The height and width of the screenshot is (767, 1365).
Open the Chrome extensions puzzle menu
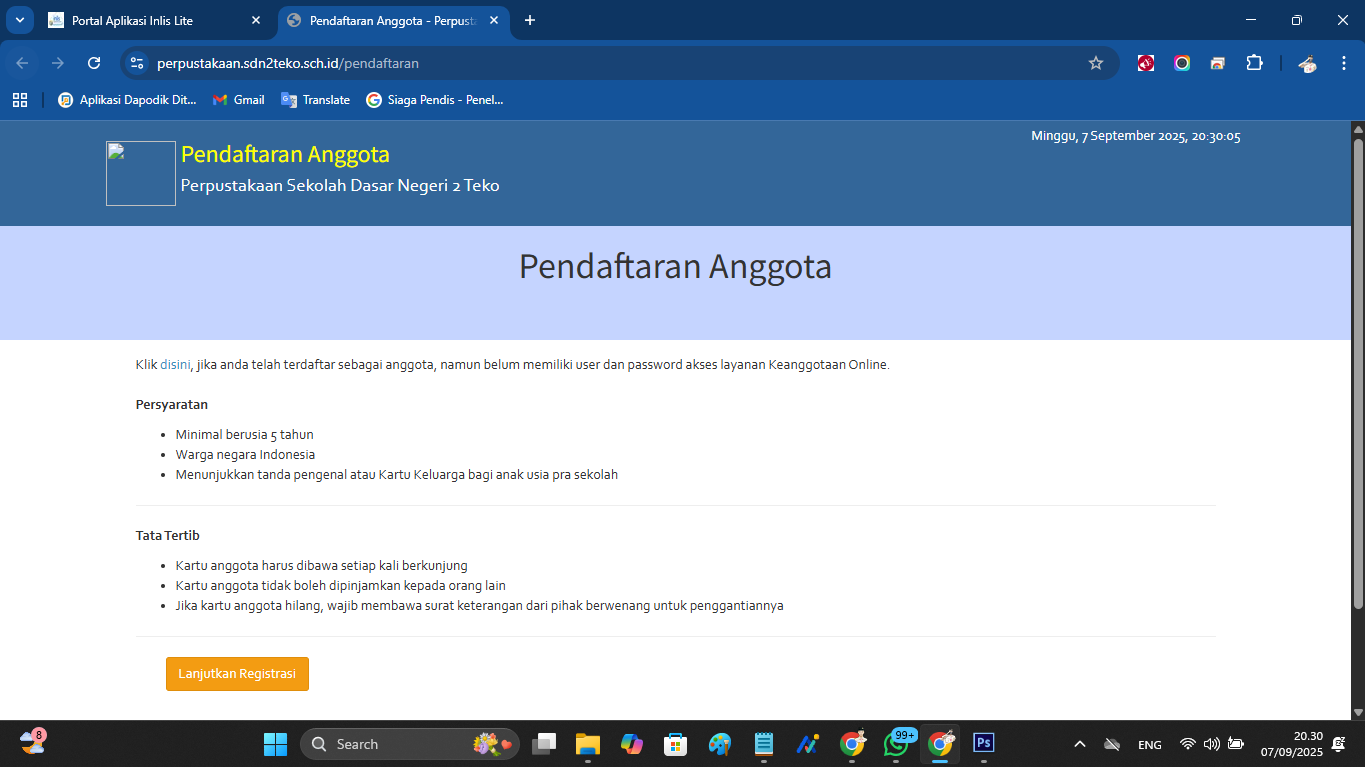click(1254, 63)
